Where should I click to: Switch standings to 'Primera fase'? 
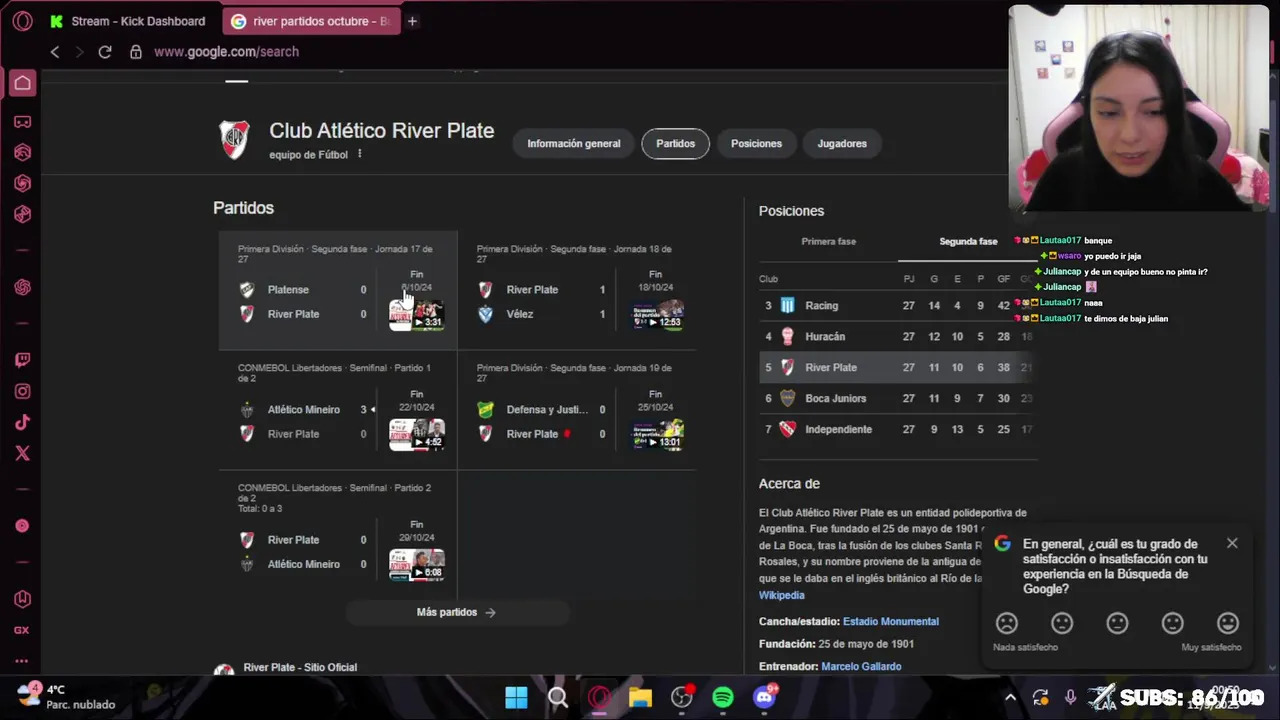point(828,241)
